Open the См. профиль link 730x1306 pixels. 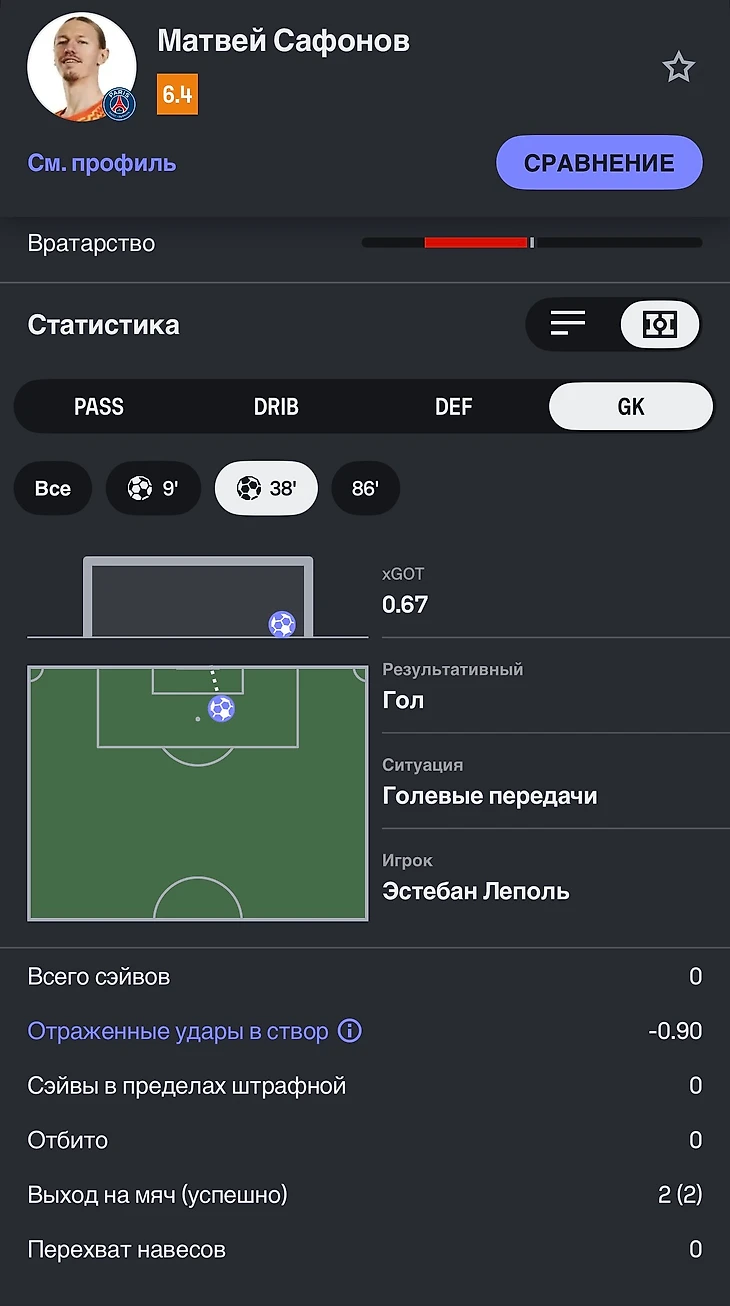tap(102, 163)
